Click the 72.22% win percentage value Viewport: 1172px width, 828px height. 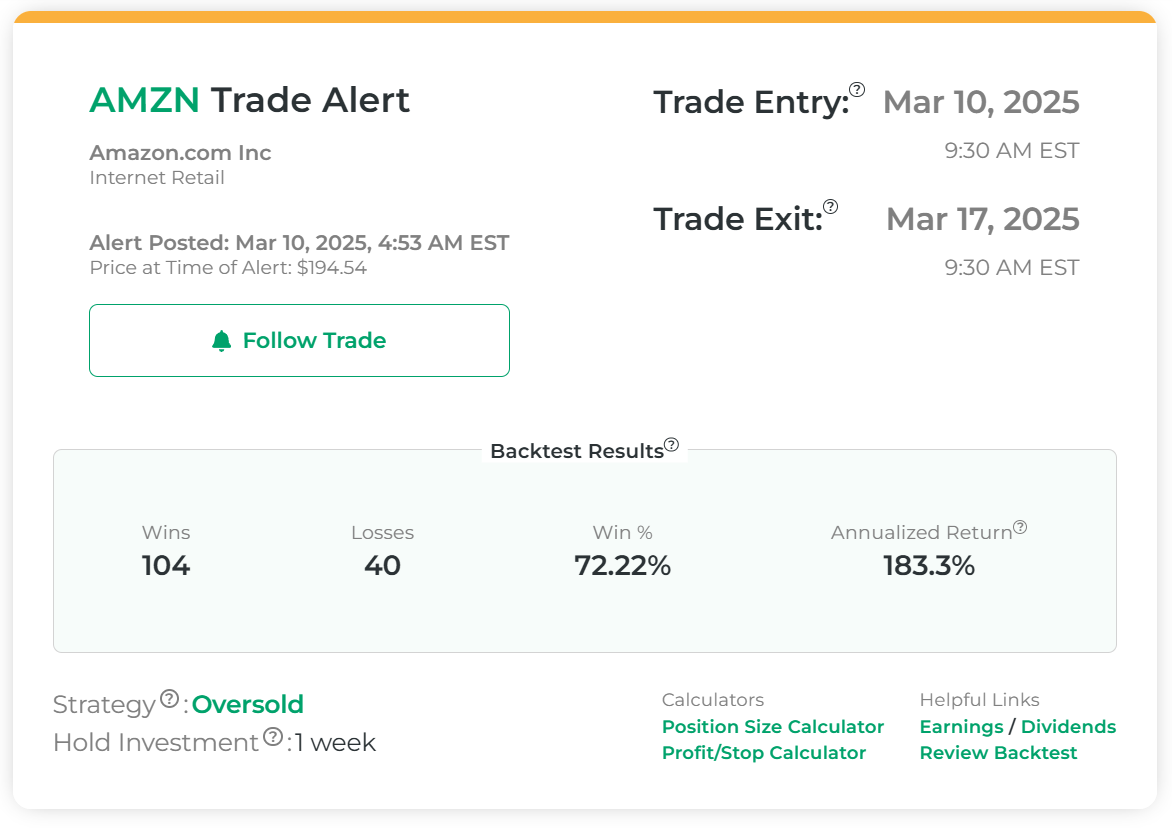(622, 566)
